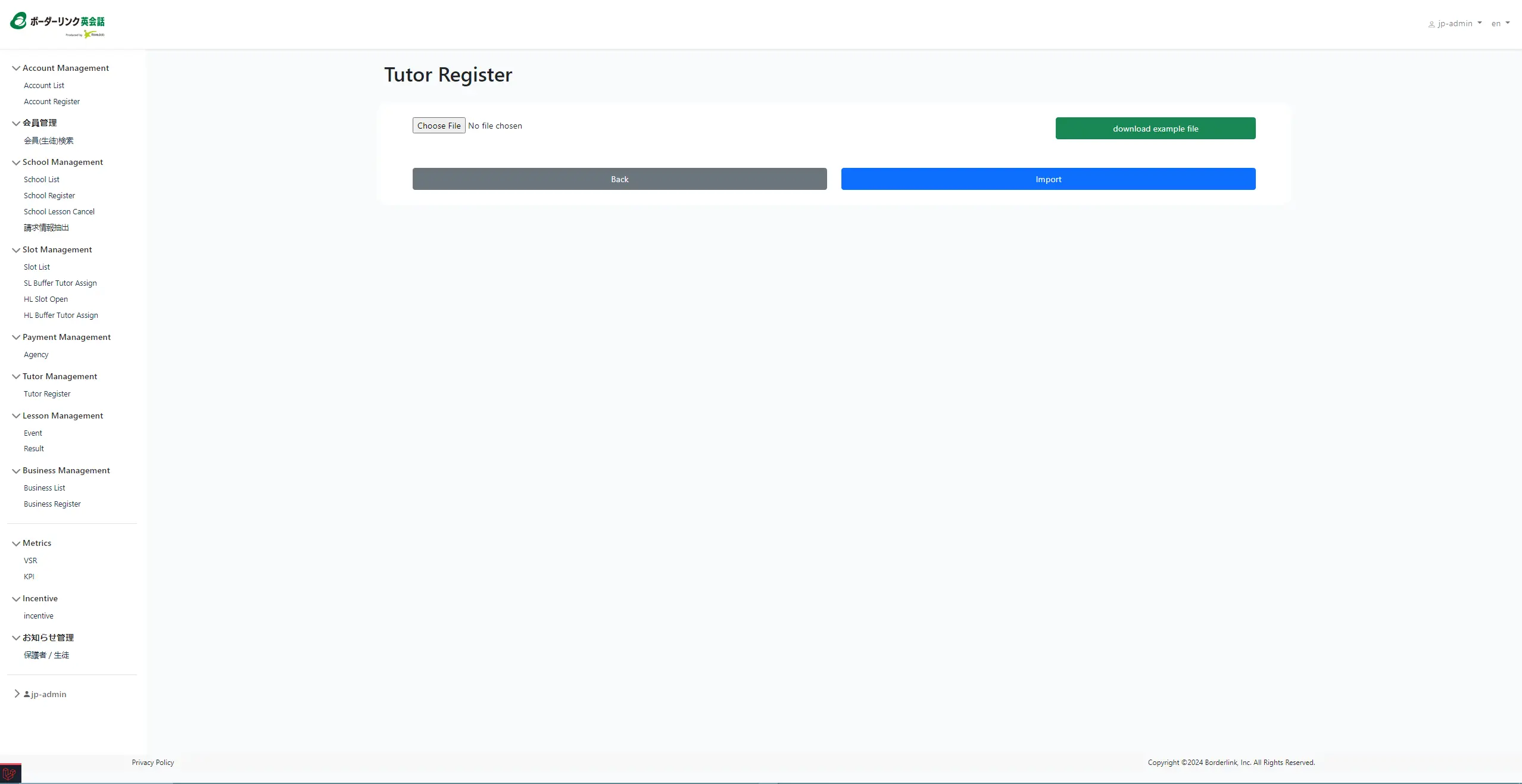
Task: Collapse the Account Management section
Action: pyautogui.click(x=16, y=68)
